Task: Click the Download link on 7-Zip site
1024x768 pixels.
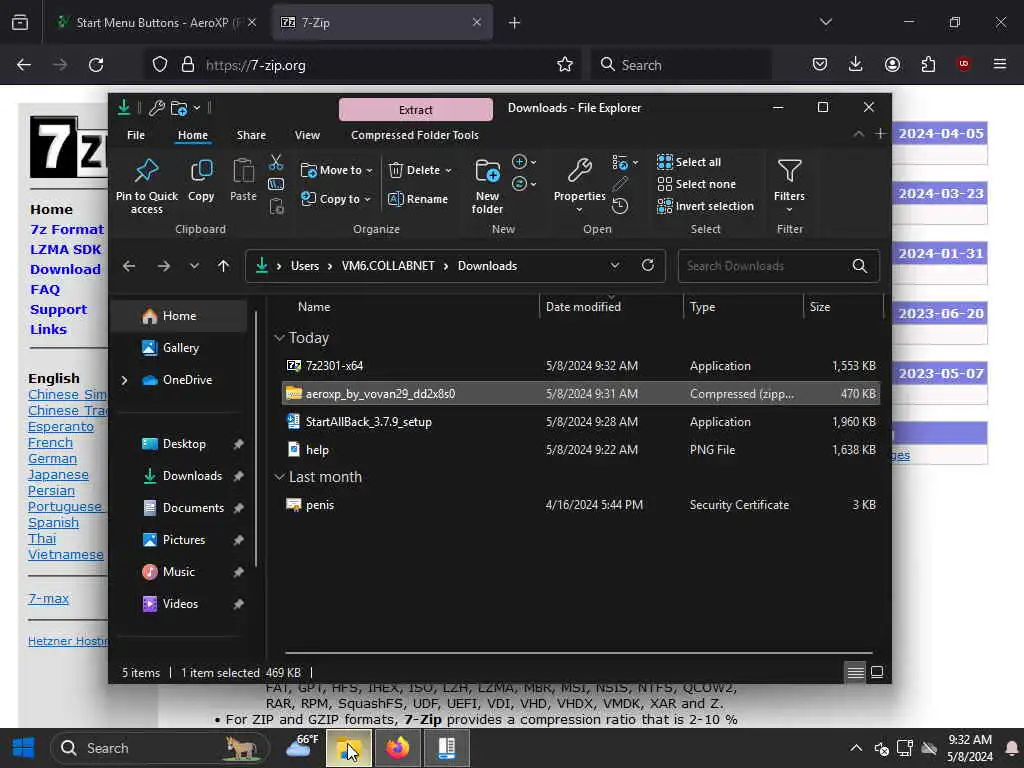Action: click(65, 270)
